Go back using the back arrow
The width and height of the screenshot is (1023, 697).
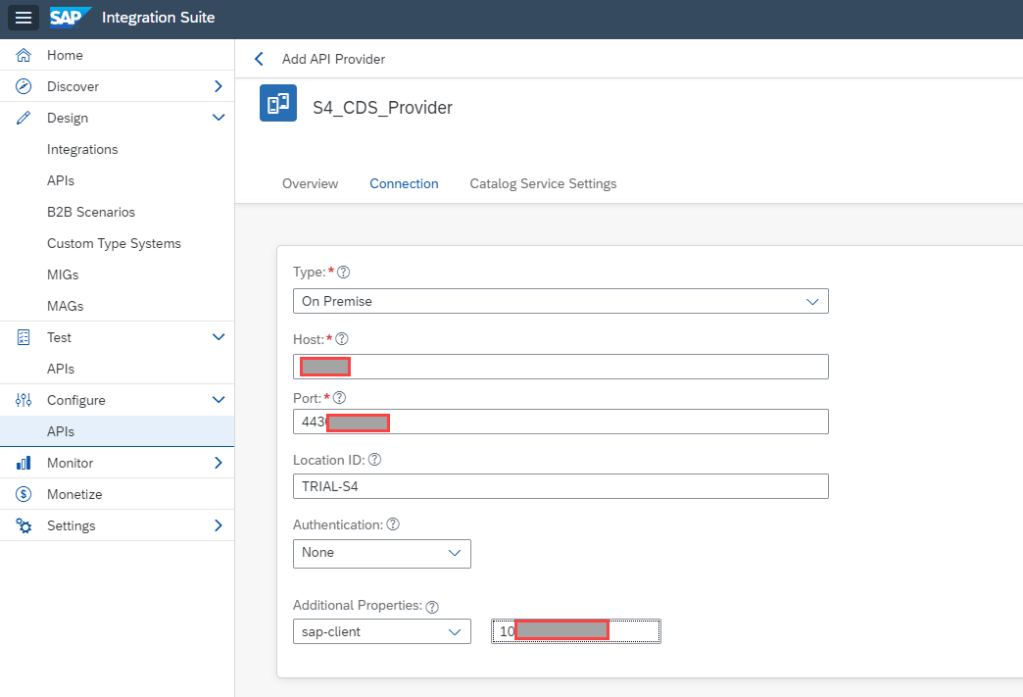click(x=259, y=59)
